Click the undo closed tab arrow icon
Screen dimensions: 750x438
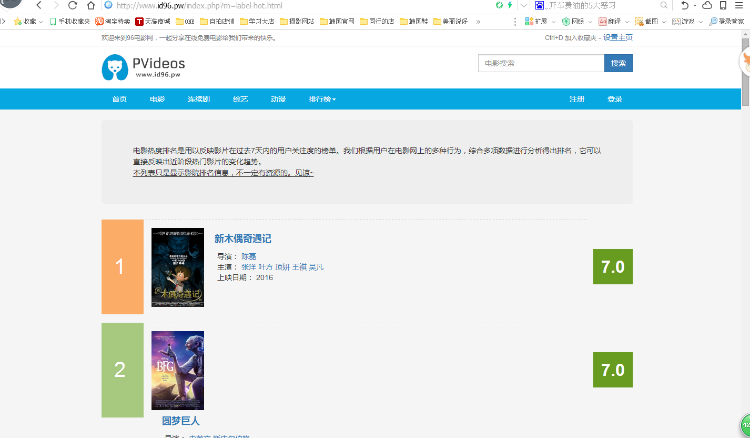(x=685, y=5)
